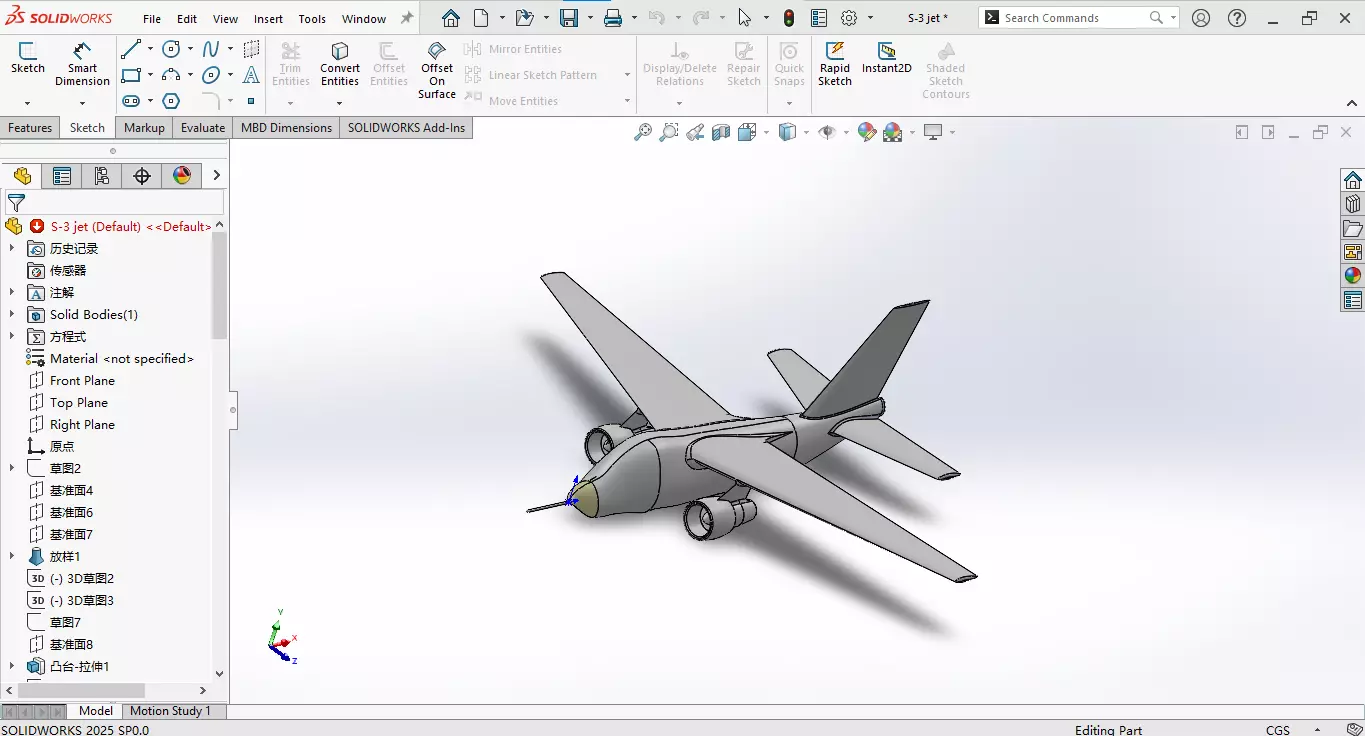Click the Section View icon
Image resolution: width=1365 pixels, height=736 pixels.
721,132
